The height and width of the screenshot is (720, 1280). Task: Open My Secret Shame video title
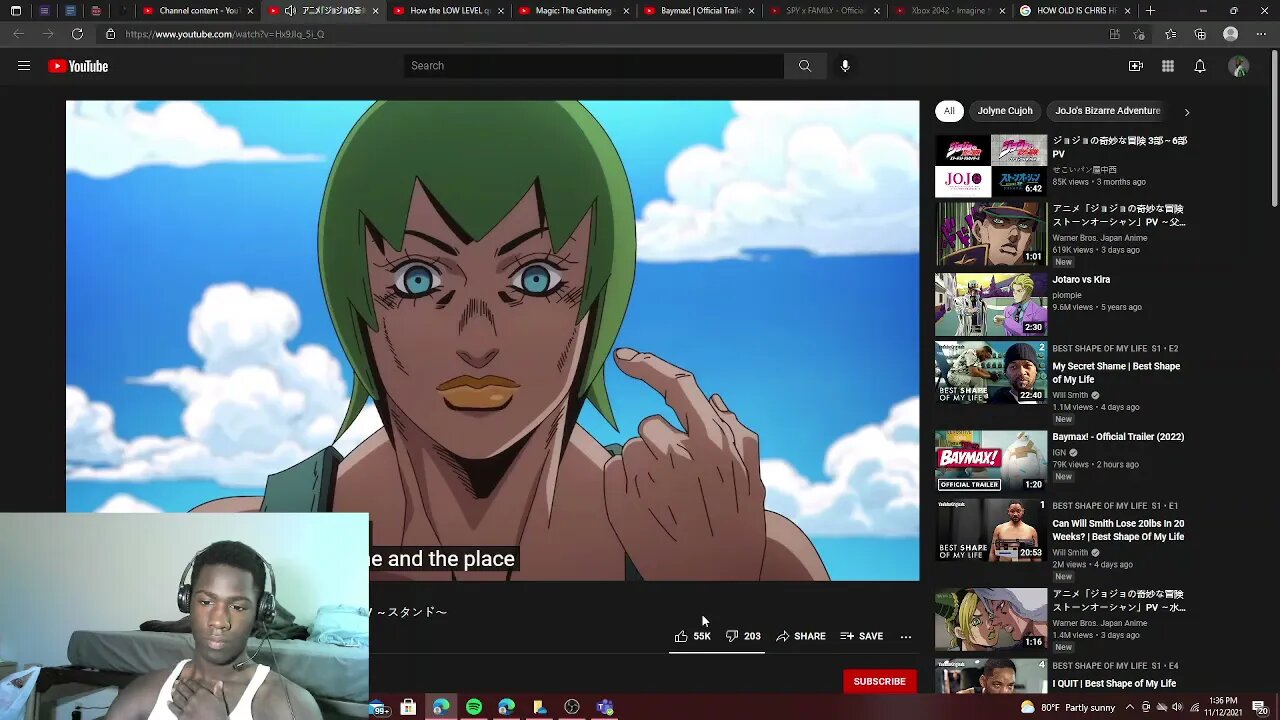1116,373
